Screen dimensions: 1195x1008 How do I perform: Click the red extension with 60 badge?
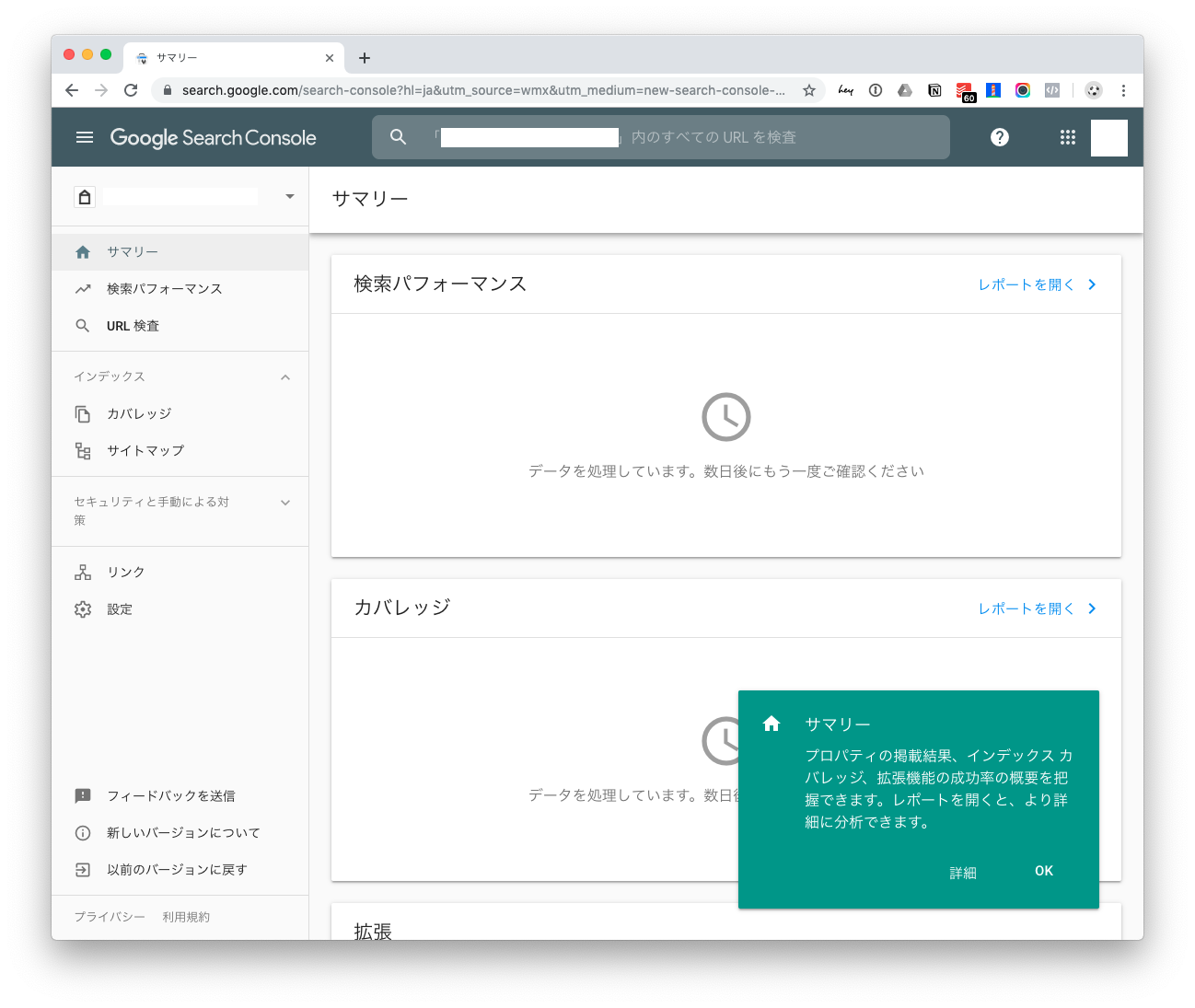pyautogui.click(x=965, y=91)
